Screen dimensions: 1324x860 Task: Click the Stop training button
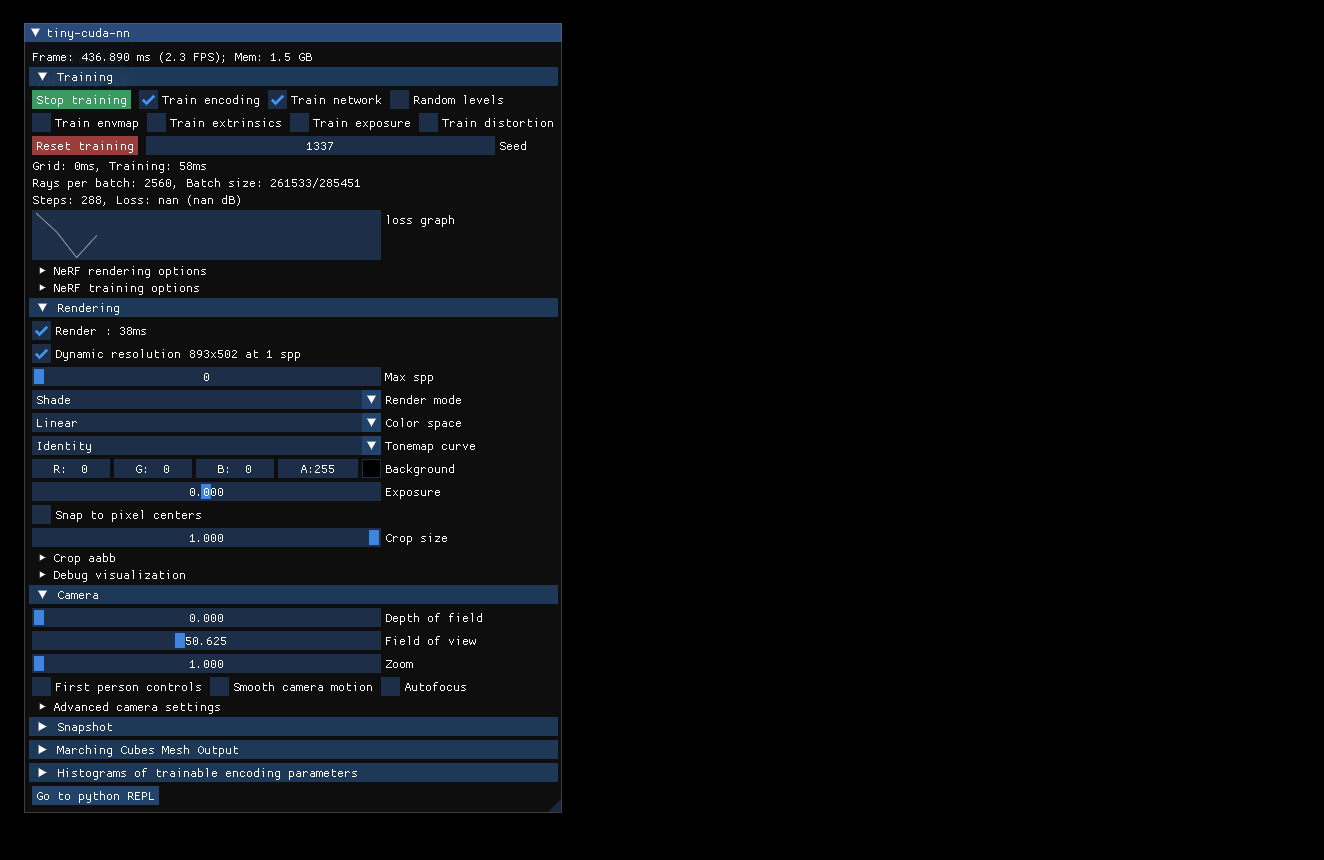pyautogui.click(x=81, y=99)
